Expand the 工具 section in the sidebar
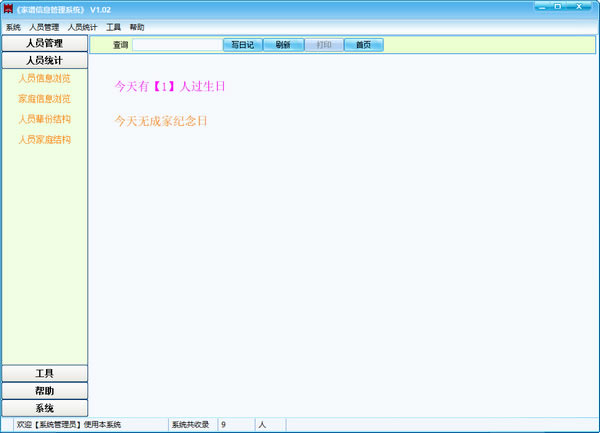This screenshot has height=433, width=600. 45,374
